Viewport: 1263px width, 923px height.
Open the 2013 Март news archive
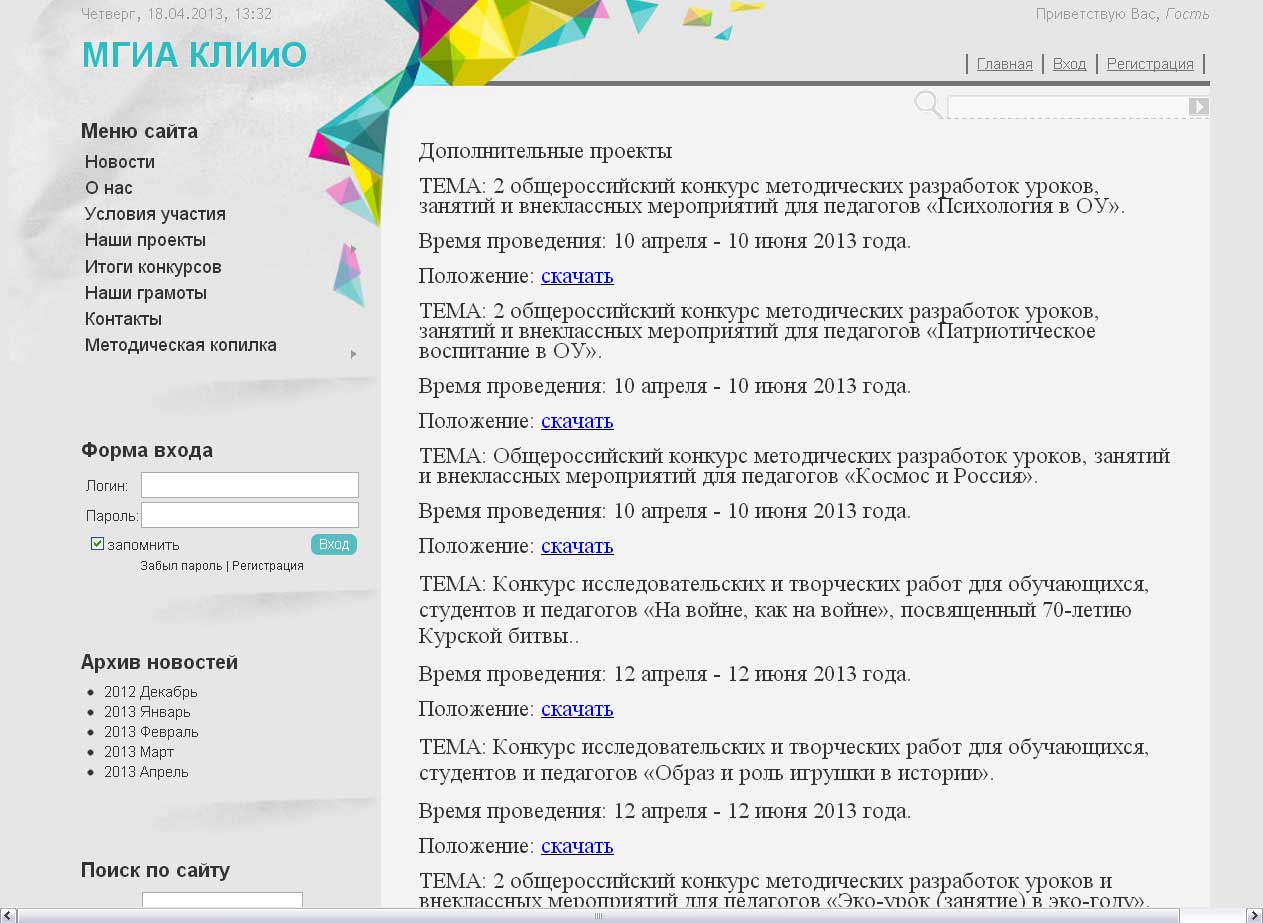[x=139, y=752]
